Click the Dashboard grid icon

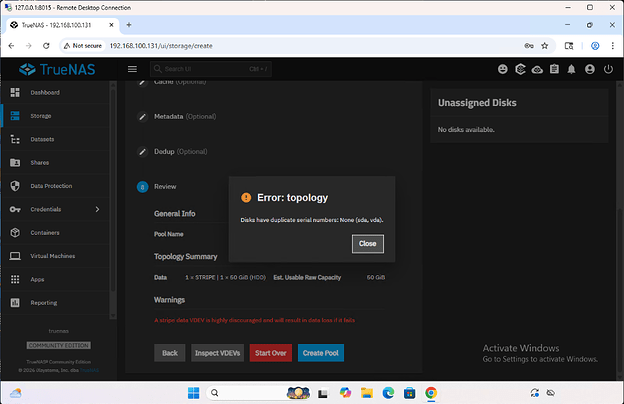pyautogui.click(x=15, y=92)
